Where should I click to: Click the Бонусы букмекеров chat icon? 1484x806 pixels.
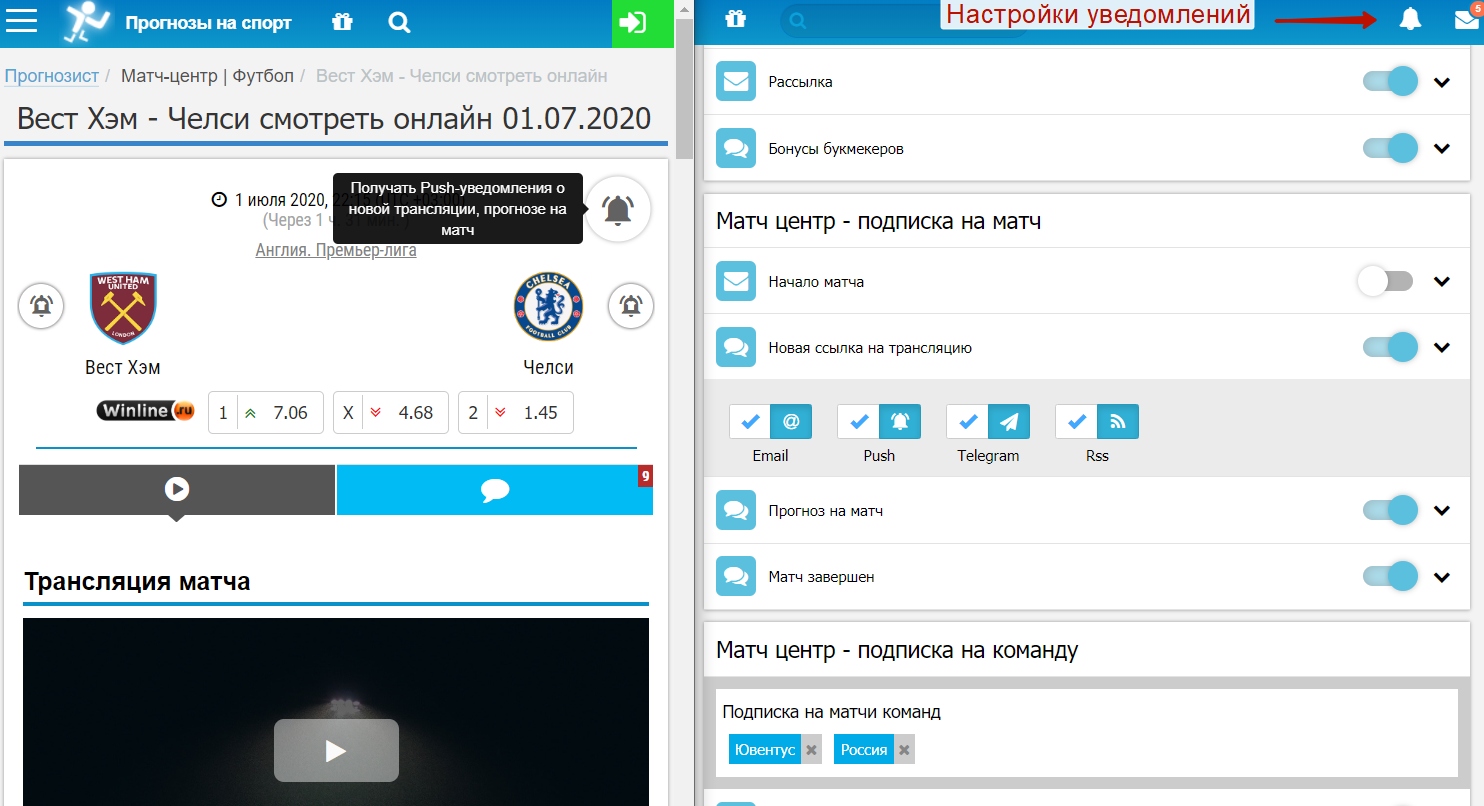point(736,148)
